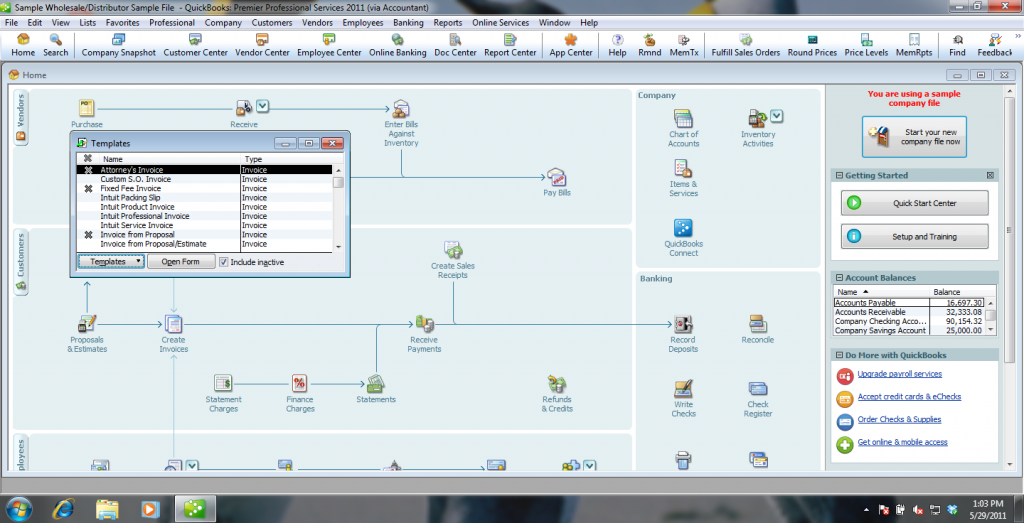Click the Templates list vertical scrollbar
The height and width of the screenshot is (523, 1024).
338,208
